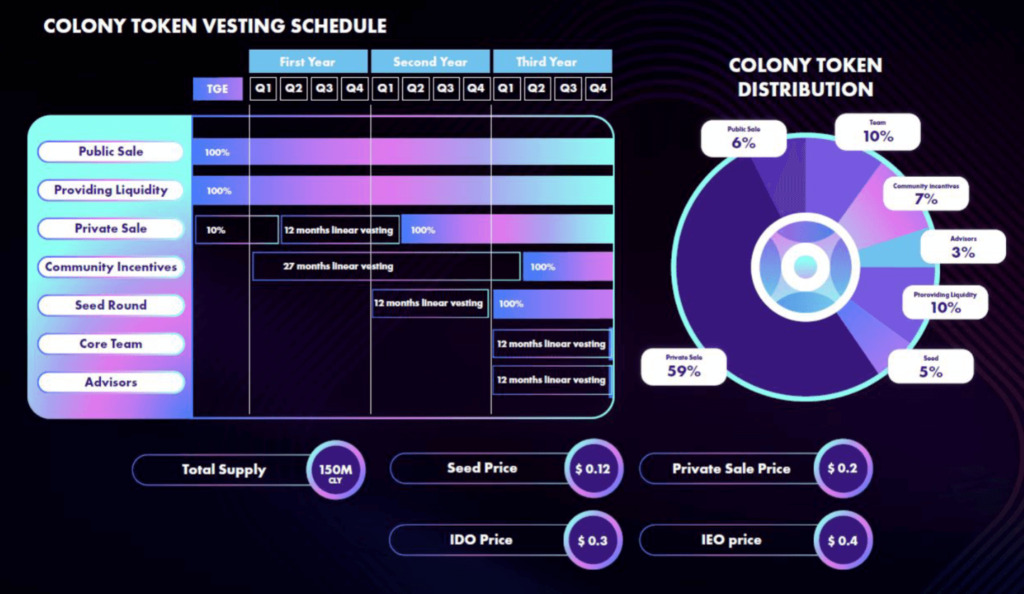Click the Team 10% distribution label

(878, 132)
